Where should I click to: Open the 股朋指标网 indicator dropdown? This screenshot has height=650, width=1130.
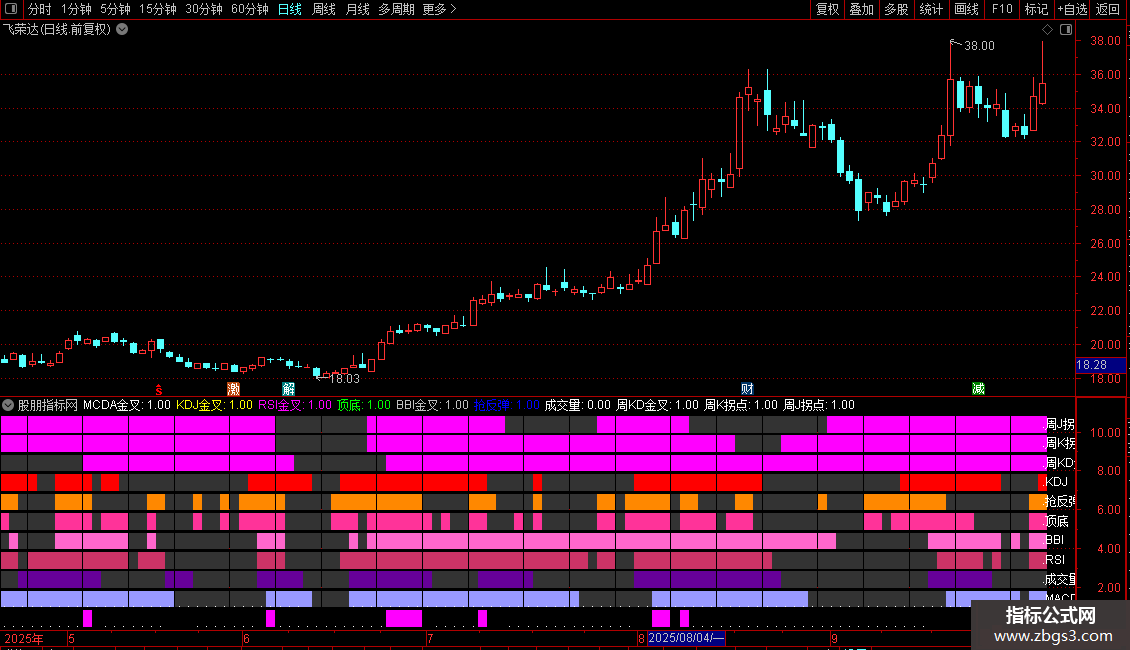point(8,405)
